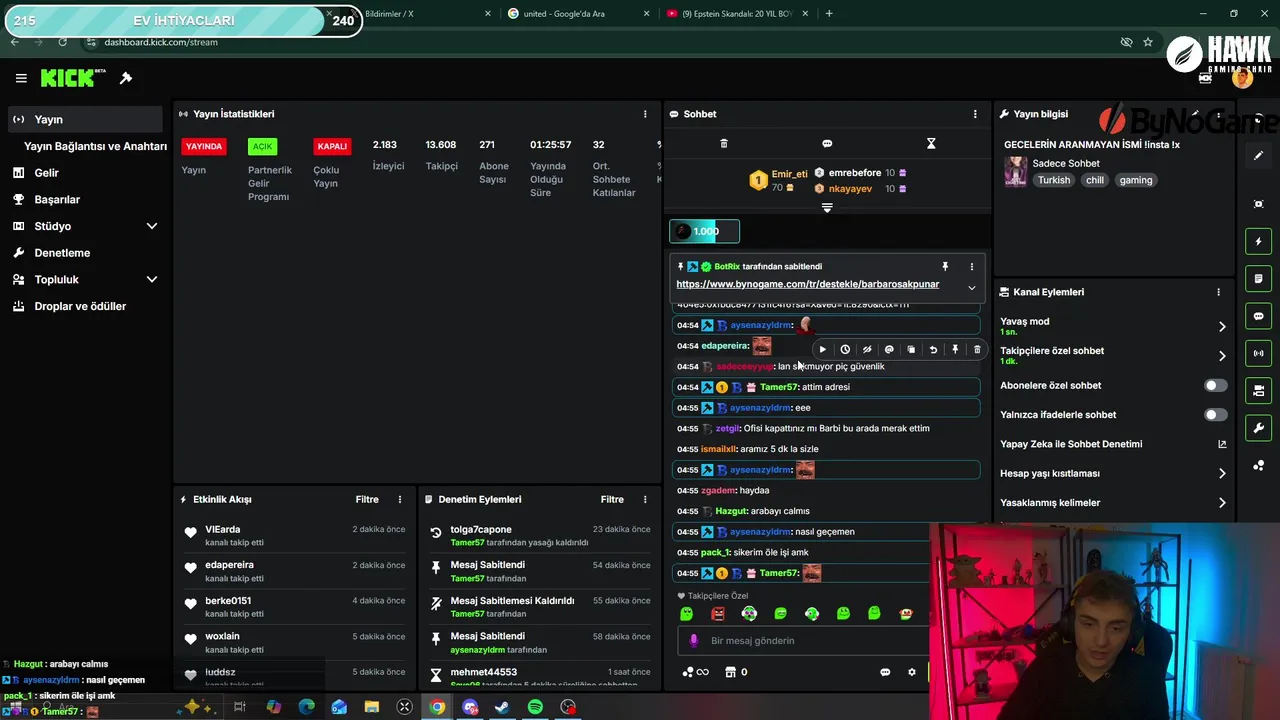The image size is (1280, 720).
Task: Click the trash icon at the top of the Sohbet panel
Action: click(x=724, y=144)
